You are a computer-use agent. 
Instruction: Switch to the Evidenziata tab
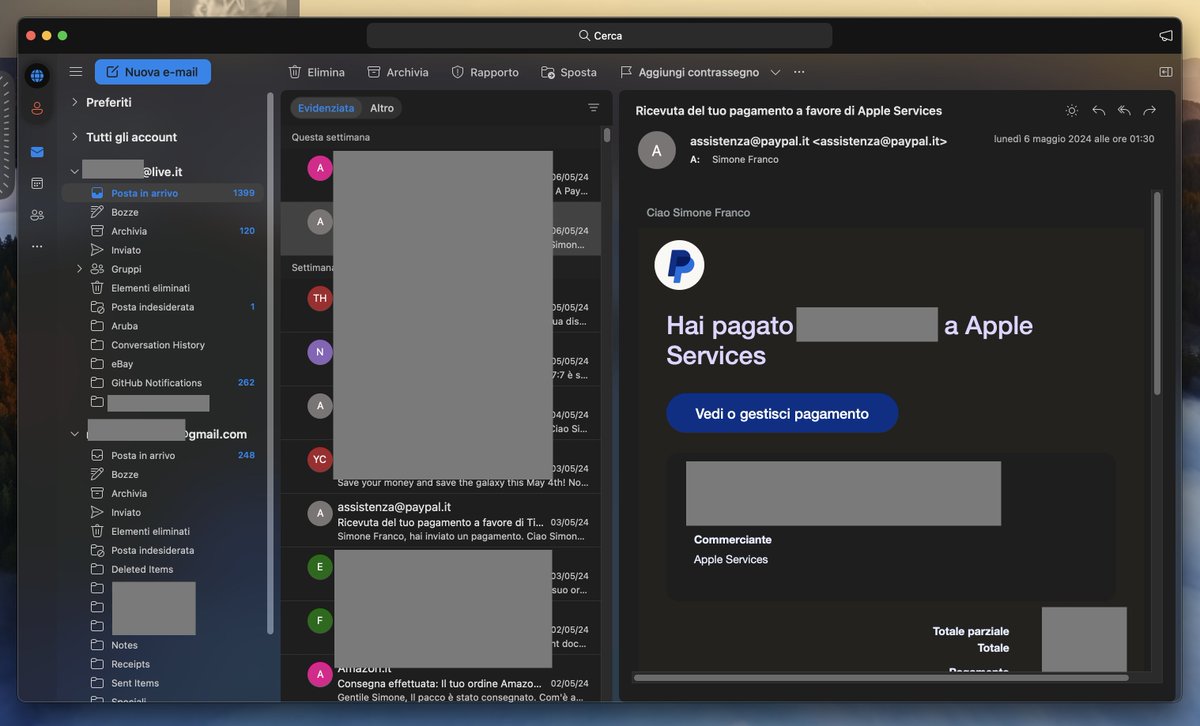pyautogui.click(x=326, y=108)
